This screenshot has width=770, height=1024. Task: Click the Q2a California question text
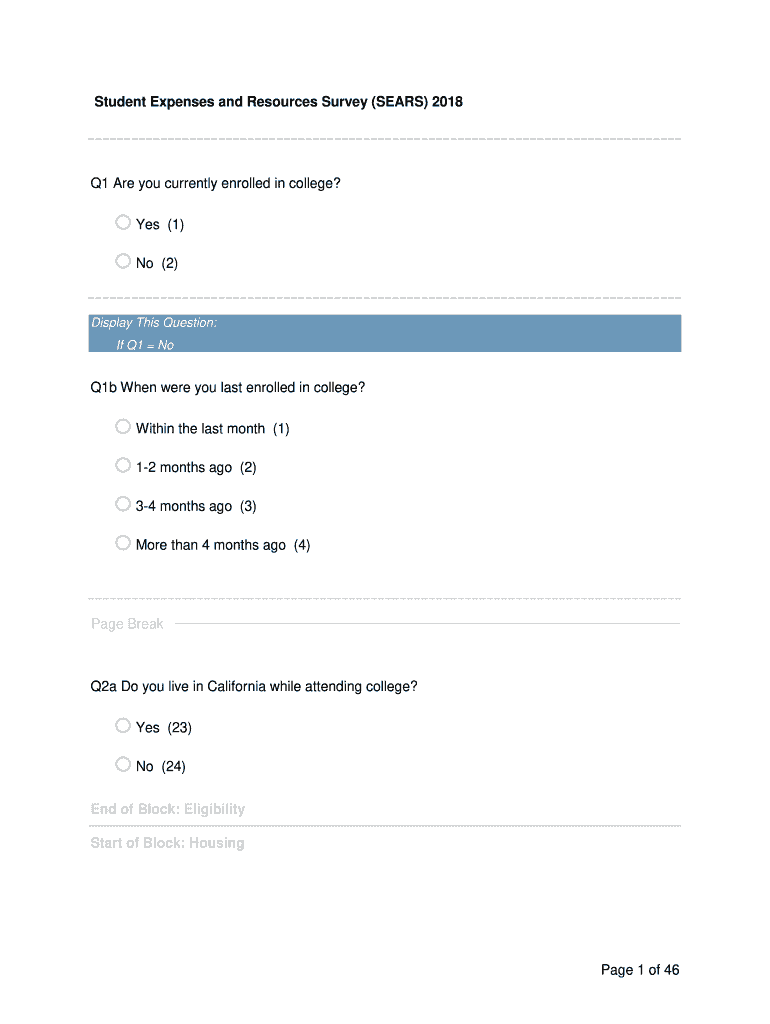pos(254,687)
